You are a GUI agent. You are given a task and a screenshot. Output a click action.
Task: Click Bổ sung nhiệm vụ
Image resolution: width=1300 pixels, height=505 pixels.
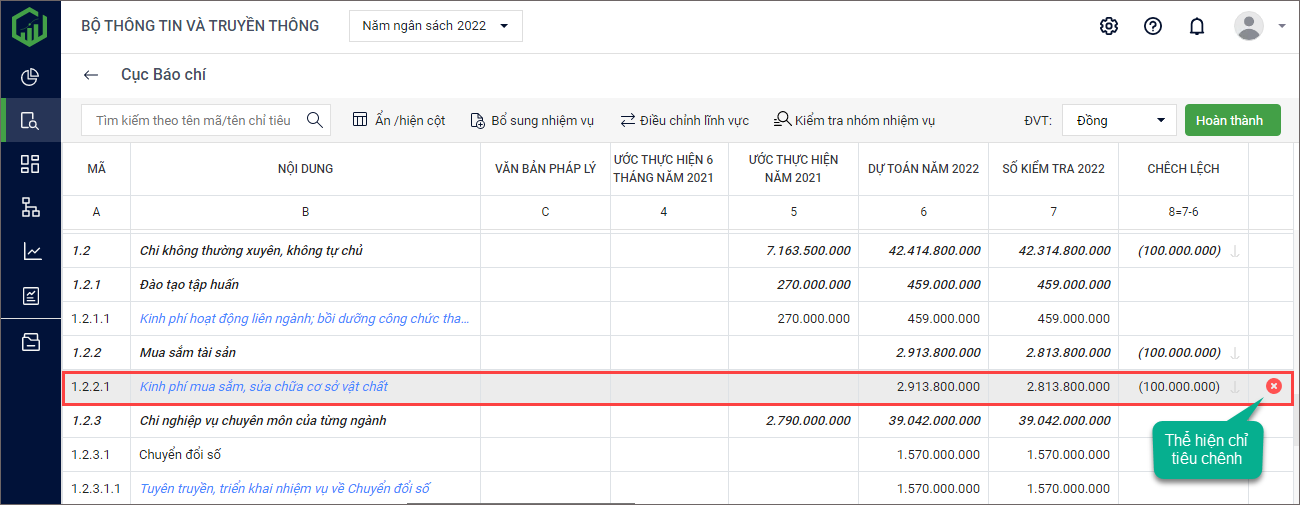pos(532,120)
